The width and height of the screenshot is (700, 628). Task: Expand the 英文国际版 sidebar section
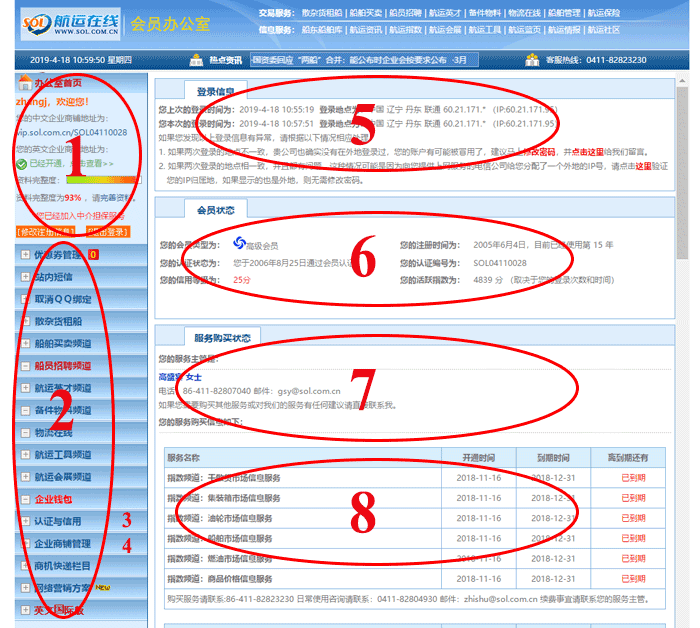click(25, 610)
